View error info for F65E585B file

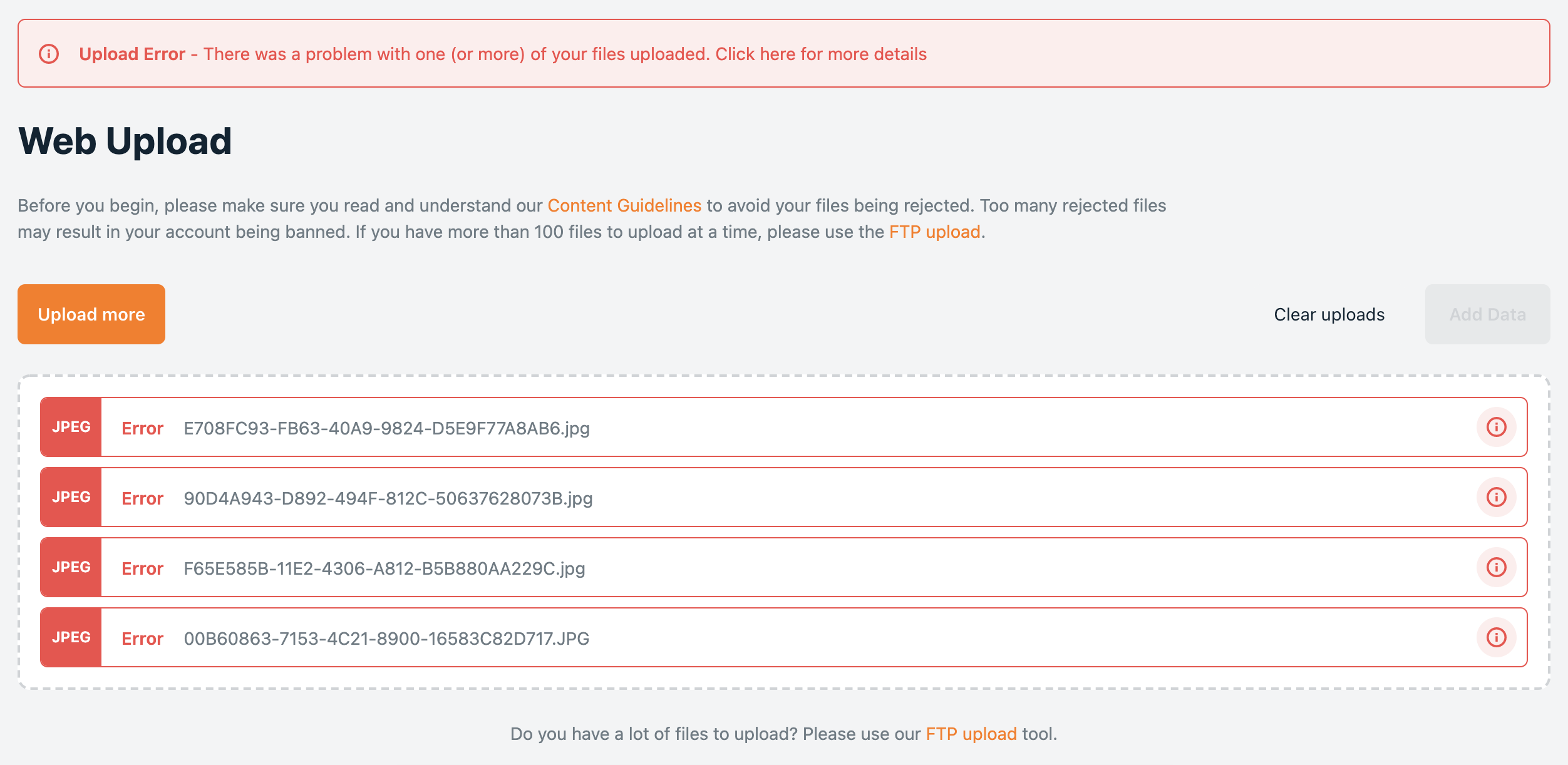pos(1496,567)
